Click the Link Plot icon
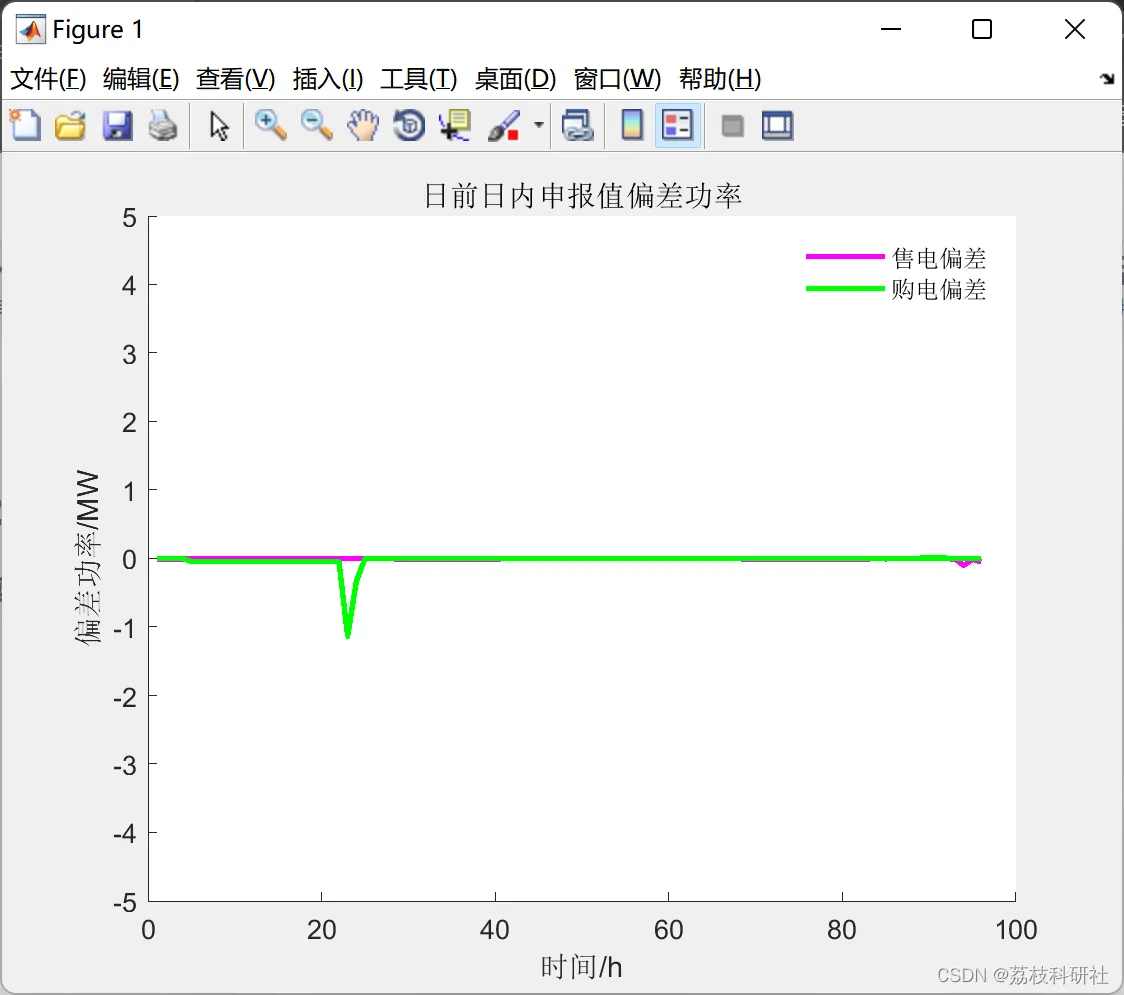Screen dimensions: 1124x995 [x=577, y=125]
